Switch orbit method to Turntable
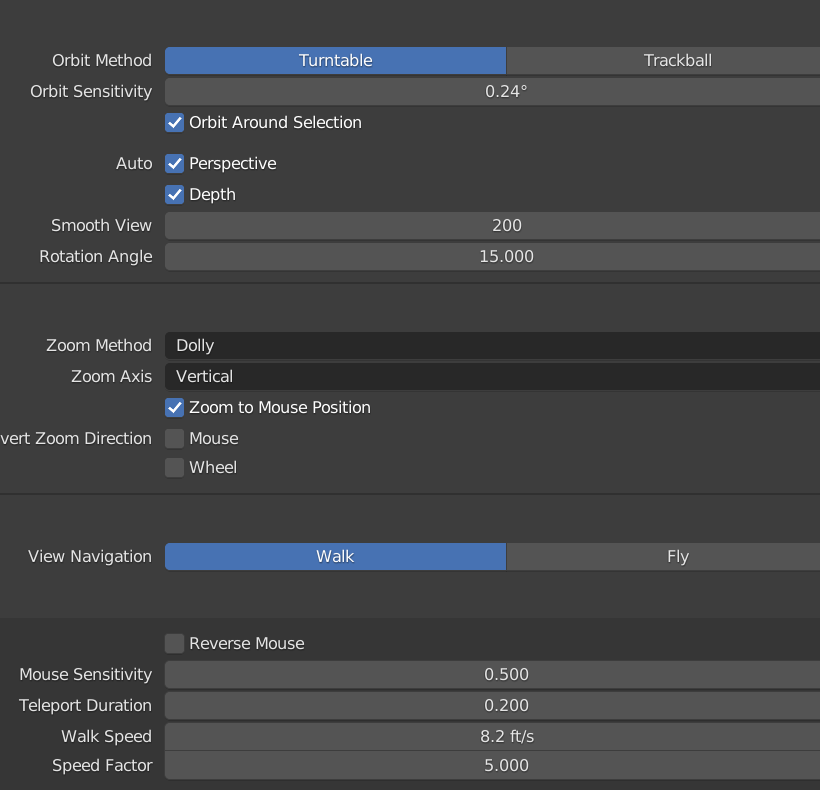 [335, 60]
